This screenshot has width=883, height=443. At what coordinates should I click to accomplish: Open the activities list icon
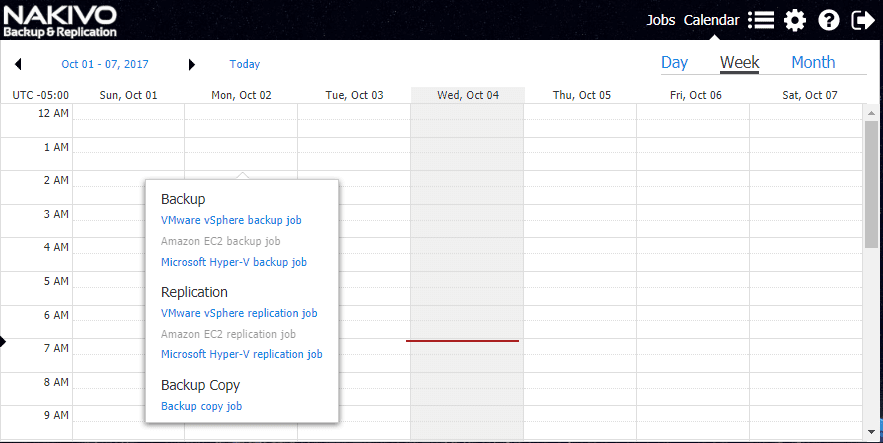pos(761,21)
